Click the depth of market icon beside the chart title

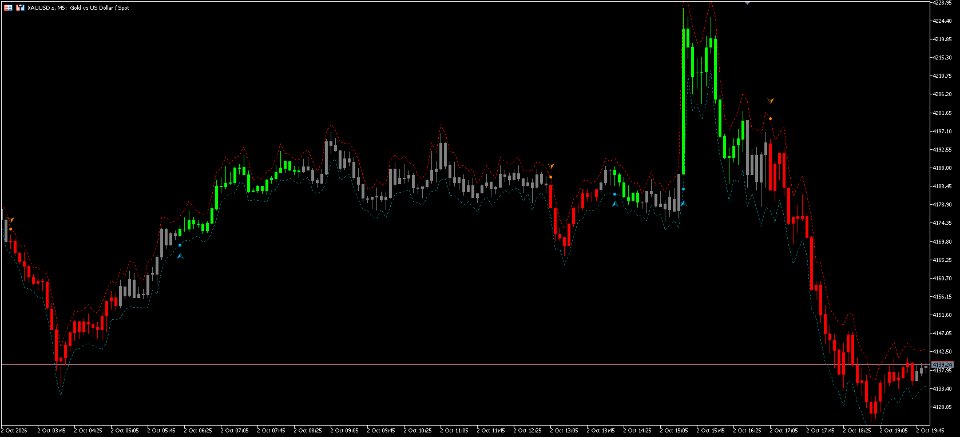(20, 8)
